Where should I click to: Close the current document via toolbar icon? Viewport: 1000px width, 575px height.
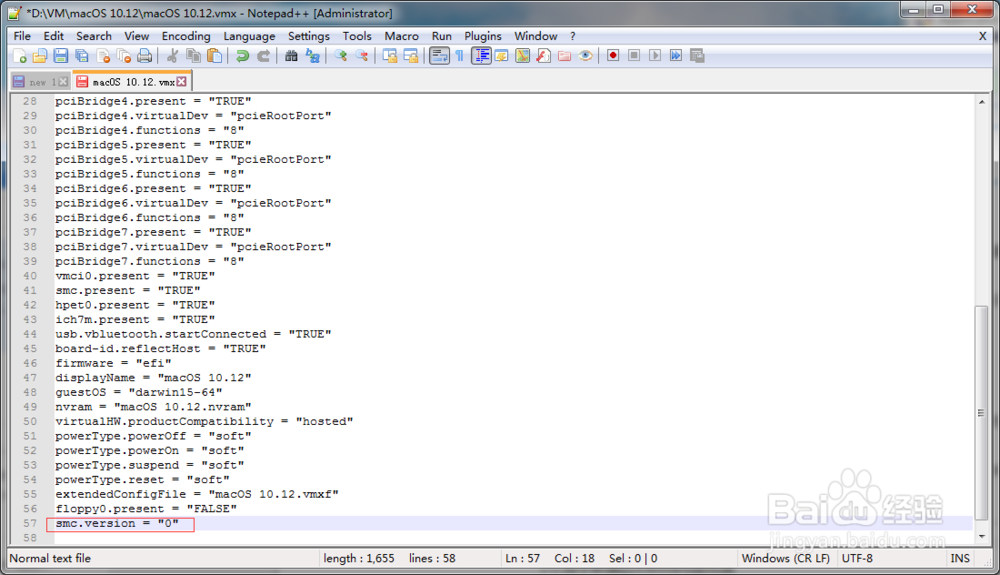103,56
